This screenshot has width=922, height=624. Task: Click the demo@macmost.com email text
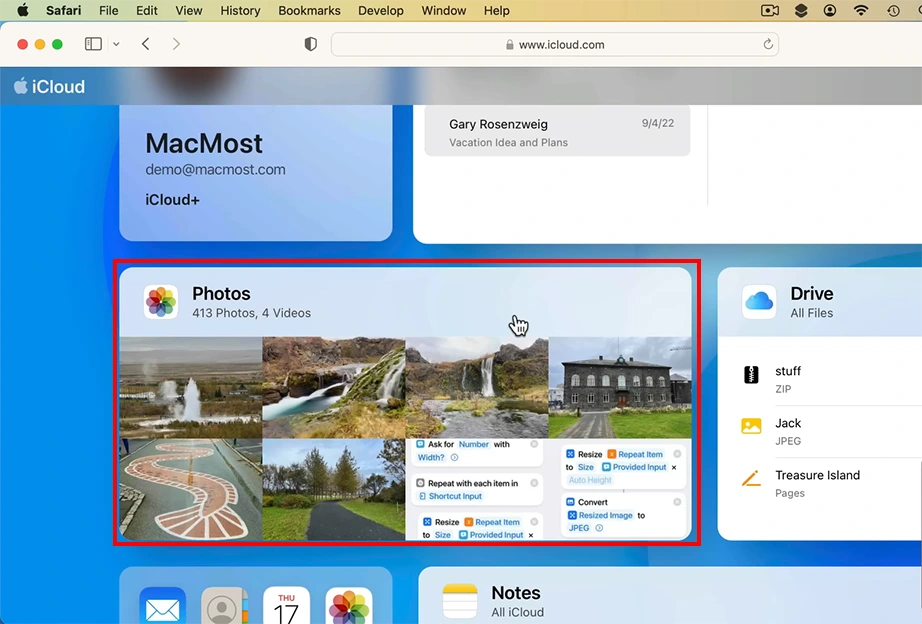point(215,169)
